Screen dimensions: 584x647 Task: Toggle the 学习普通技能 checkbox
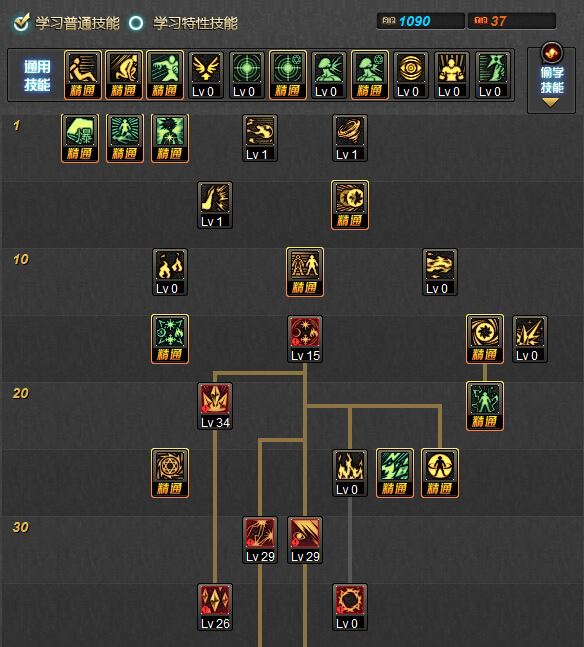tap(21, 23)
